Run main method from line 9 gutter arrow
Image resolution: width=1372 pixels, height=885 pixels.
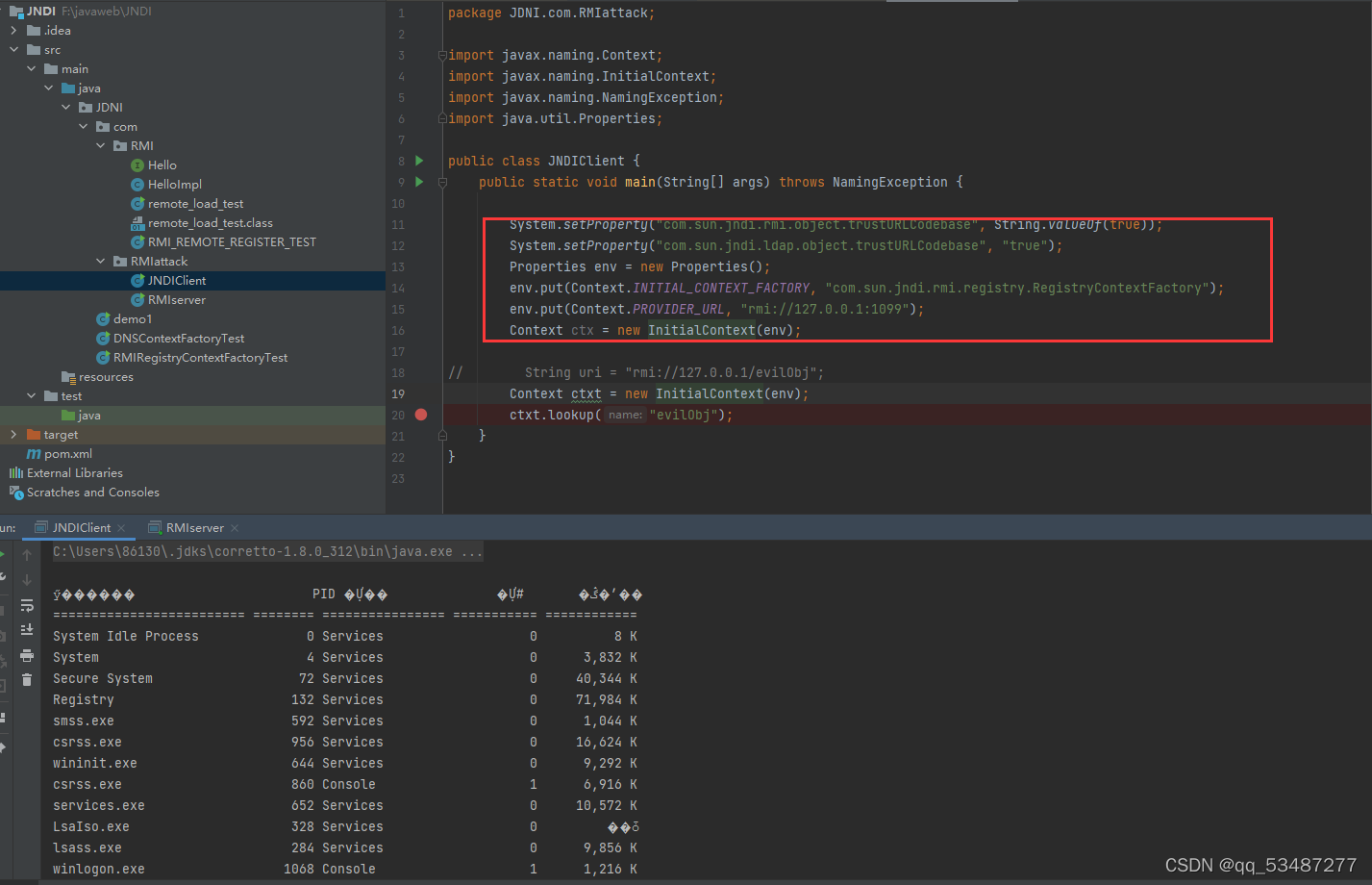pyautogui.click(x=419, y=182)
